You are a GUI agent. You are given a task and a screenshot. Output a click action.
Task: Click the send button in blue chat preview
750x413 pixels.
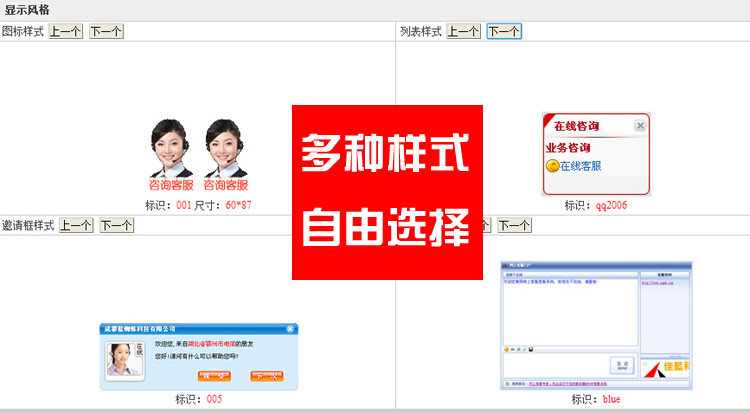click(x=622, y=366)
